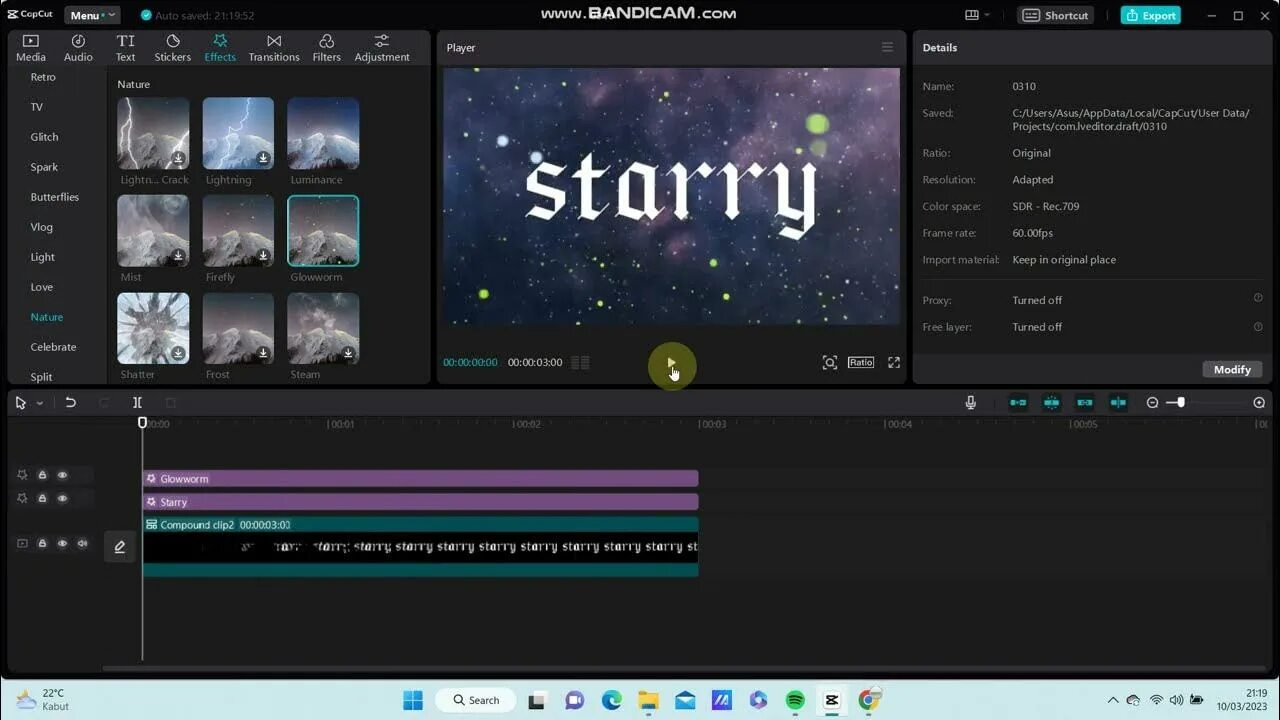This screenshot has width=1280, height=720.
Task: Click the timeline grid icon beside timecode
Action: point(580,362)
